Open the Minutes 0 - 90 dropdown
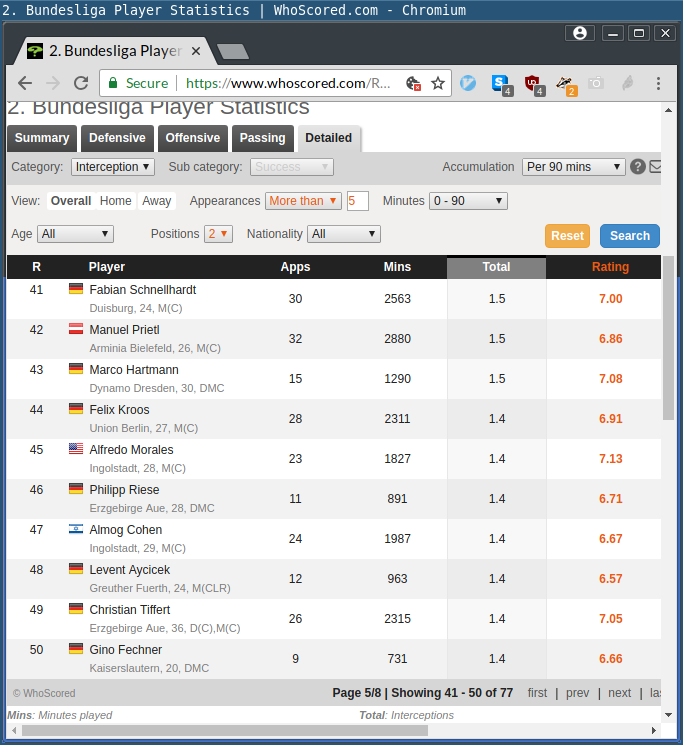This screenshot has width=683, height=745. (x=468, y=201)
